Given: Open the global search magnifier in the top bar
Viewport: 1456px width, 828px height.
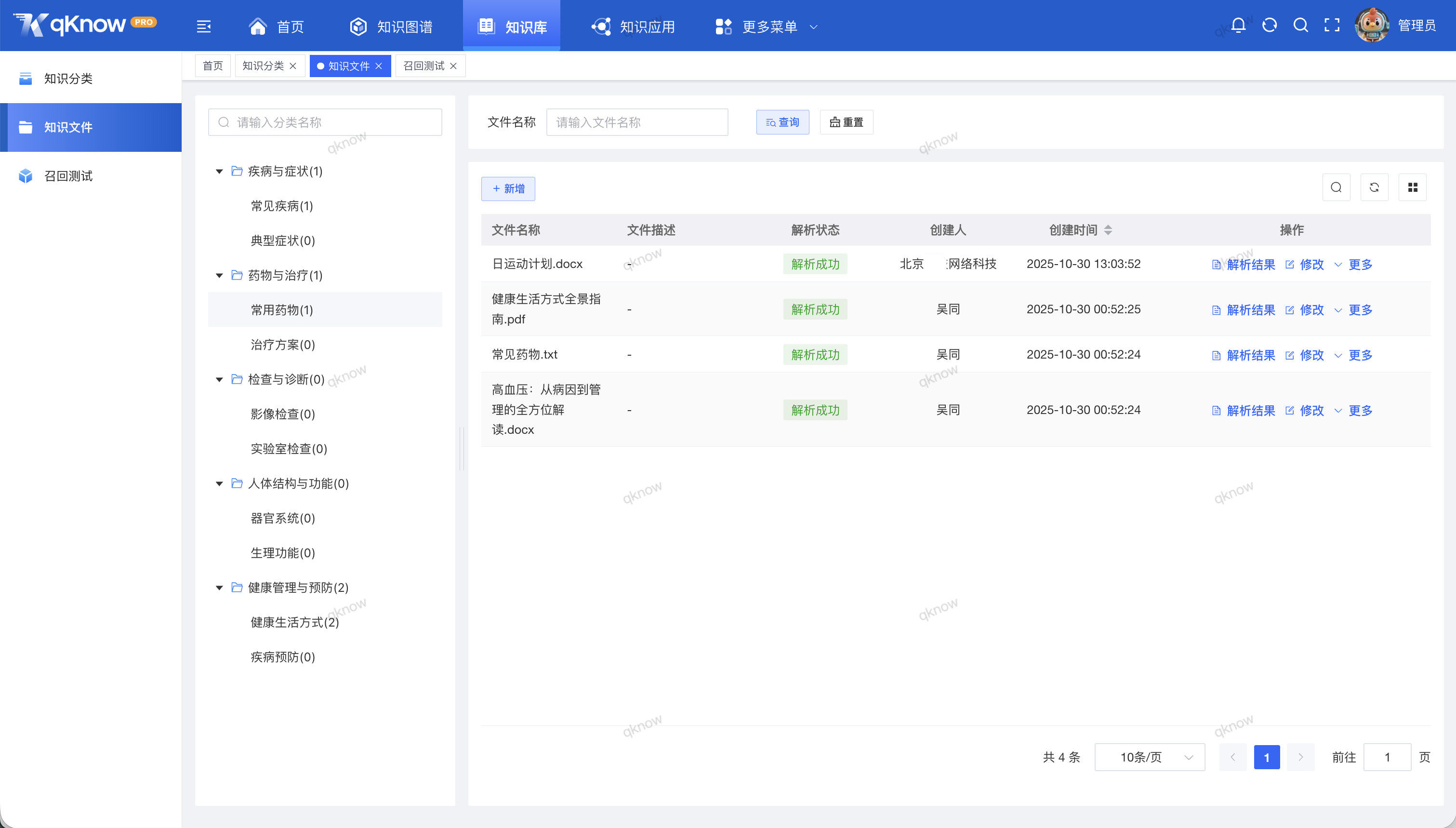Looking at the screenshot, I should (1301, 25).
